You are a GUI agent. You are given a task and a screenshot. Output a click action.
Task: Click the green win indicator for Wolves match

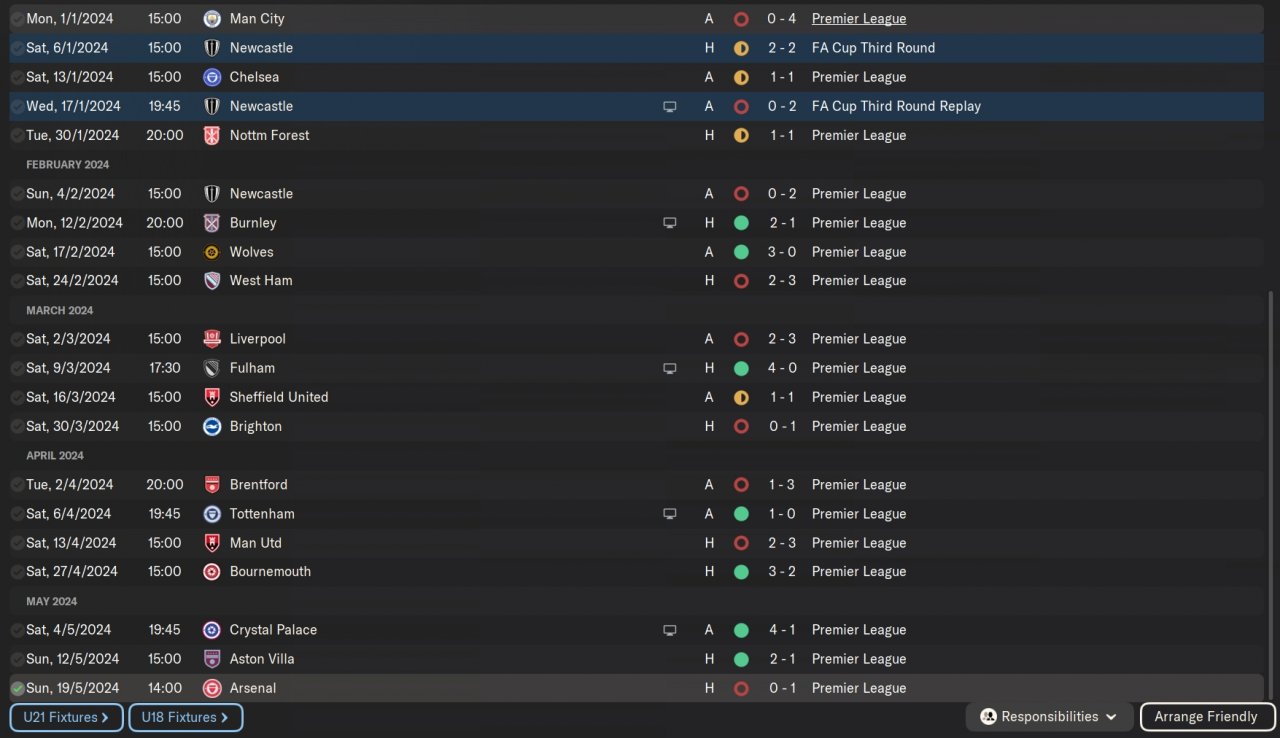point(741,252)
